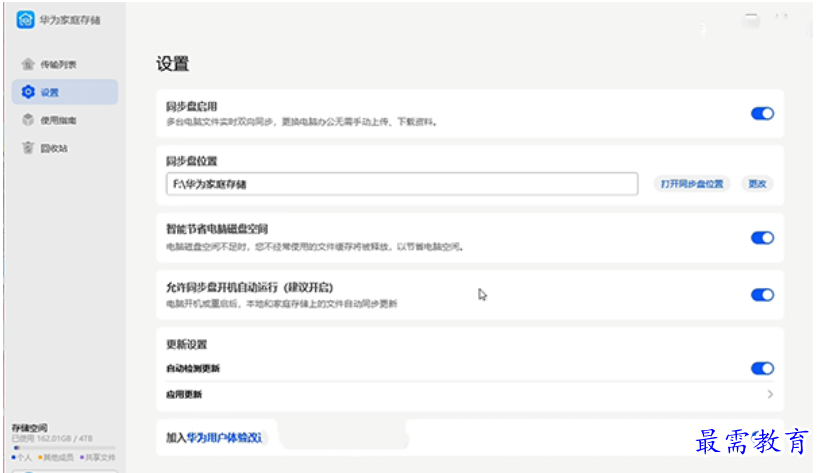
Task: Click the 设置 gear icon in sidebar
Action: click(28, 92)
